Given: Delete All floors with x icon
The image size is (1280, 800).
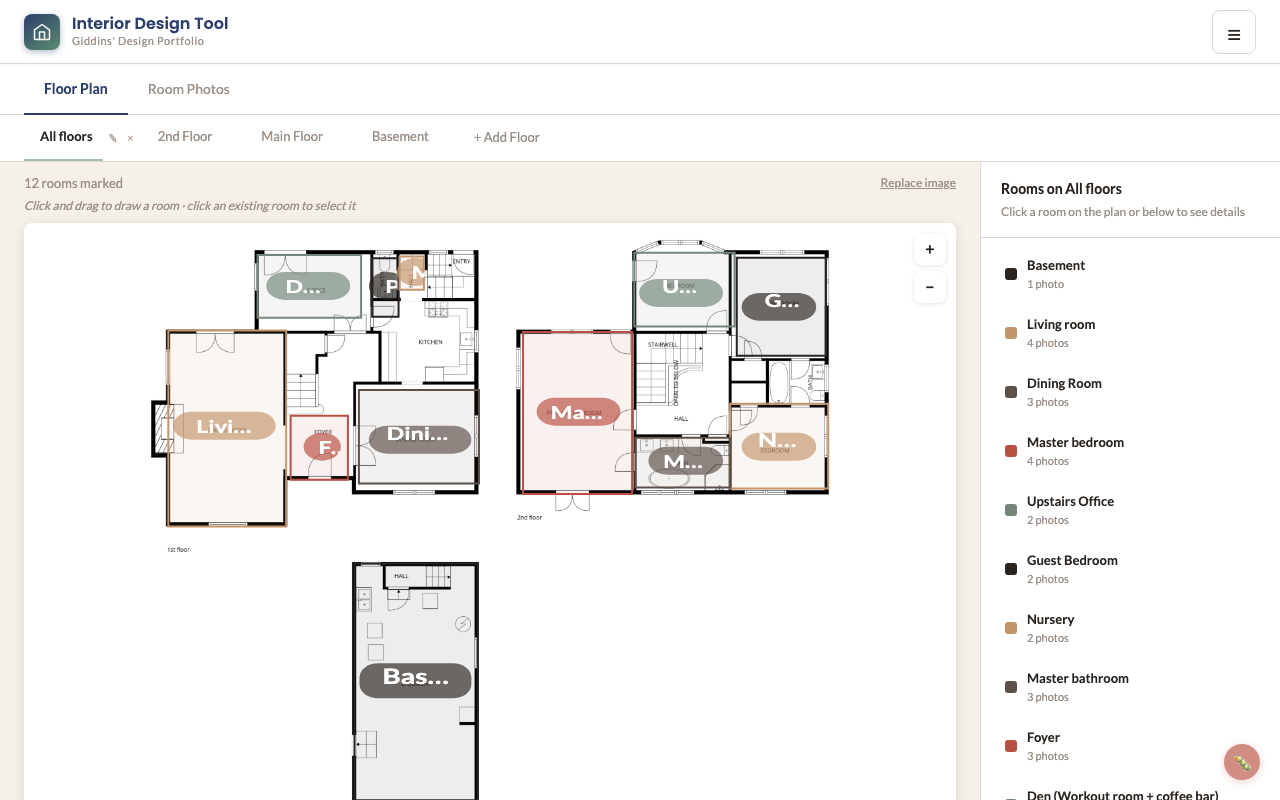Looking at the screenshot, I should [x=130, y=138].
